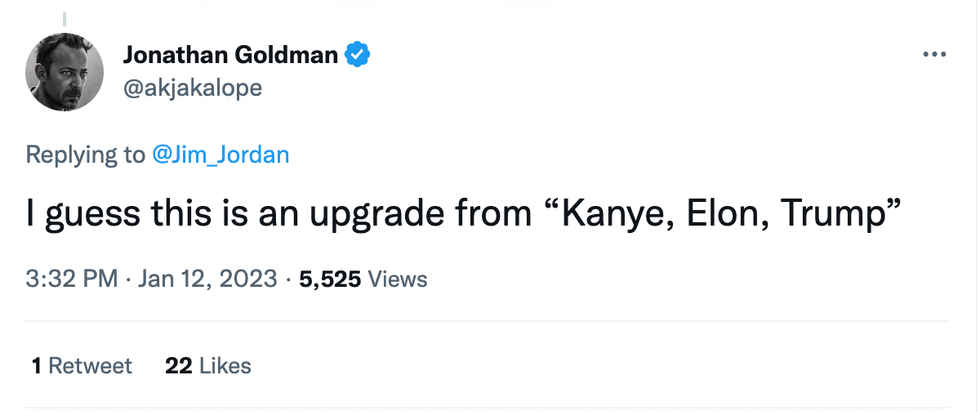The height and width of the screenshot is (412, 980).
Task: Click the 5,525 view count number
Action: [332, 279]
